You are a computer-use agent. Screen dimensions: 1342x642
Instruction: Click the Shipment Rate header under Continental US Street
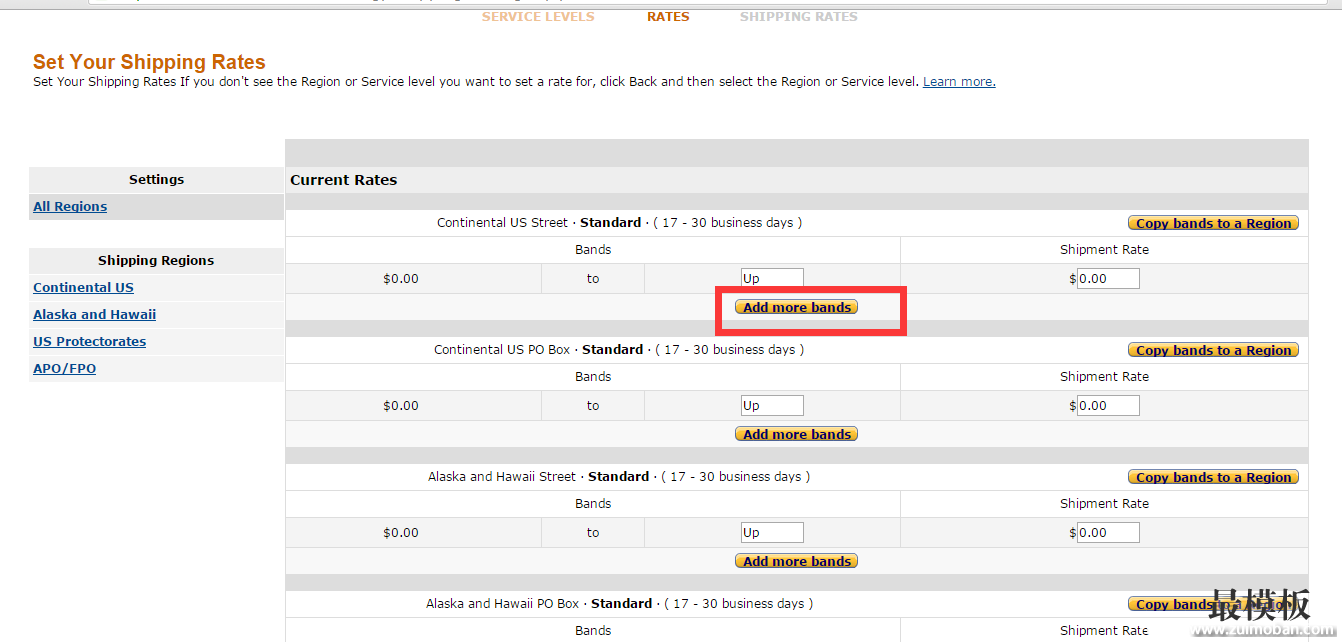1105,250
